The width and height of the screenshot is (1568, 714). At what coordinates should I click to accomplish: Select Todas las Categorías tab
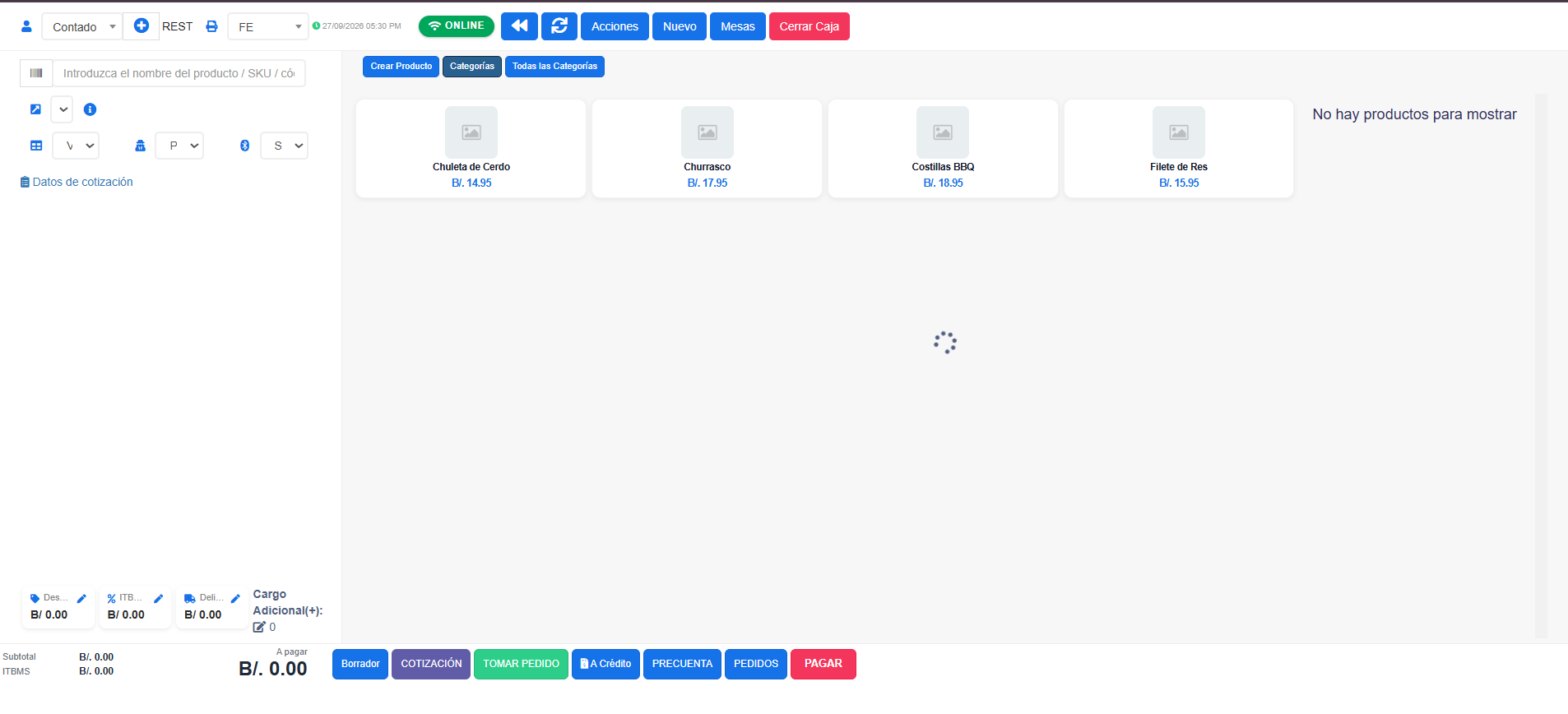tap(555, 67)
